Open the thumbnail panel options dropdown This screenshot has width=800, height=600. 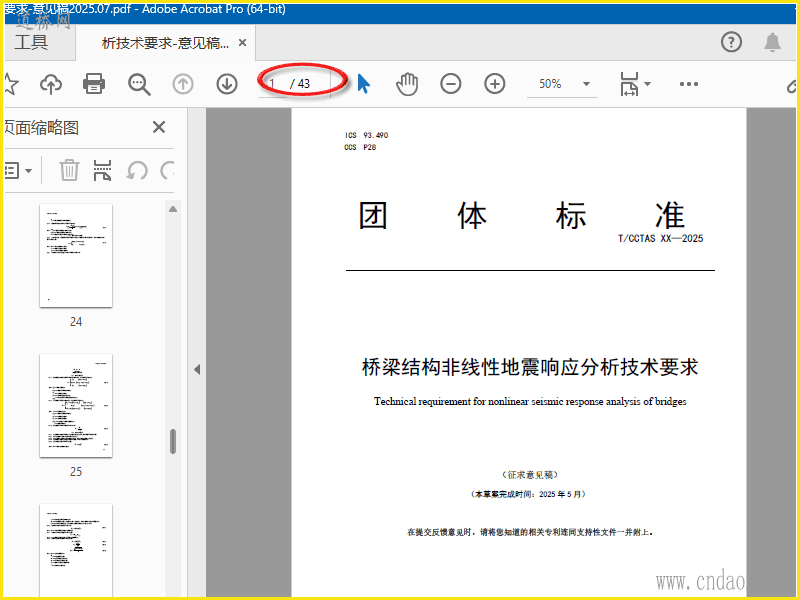18,170
